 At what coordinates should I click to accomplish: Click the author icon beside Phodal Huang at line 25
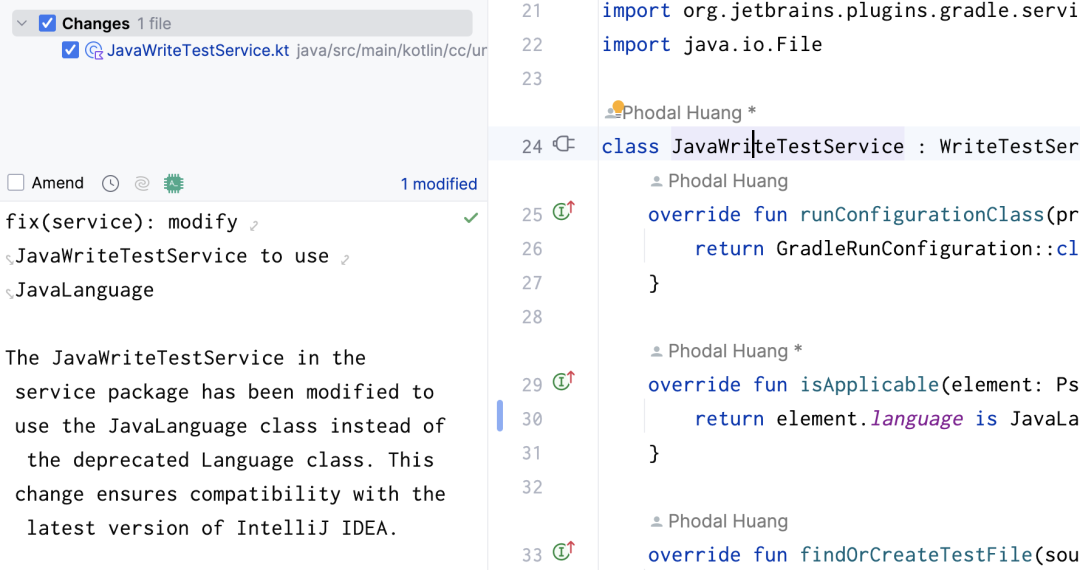(x=656, y=181)
